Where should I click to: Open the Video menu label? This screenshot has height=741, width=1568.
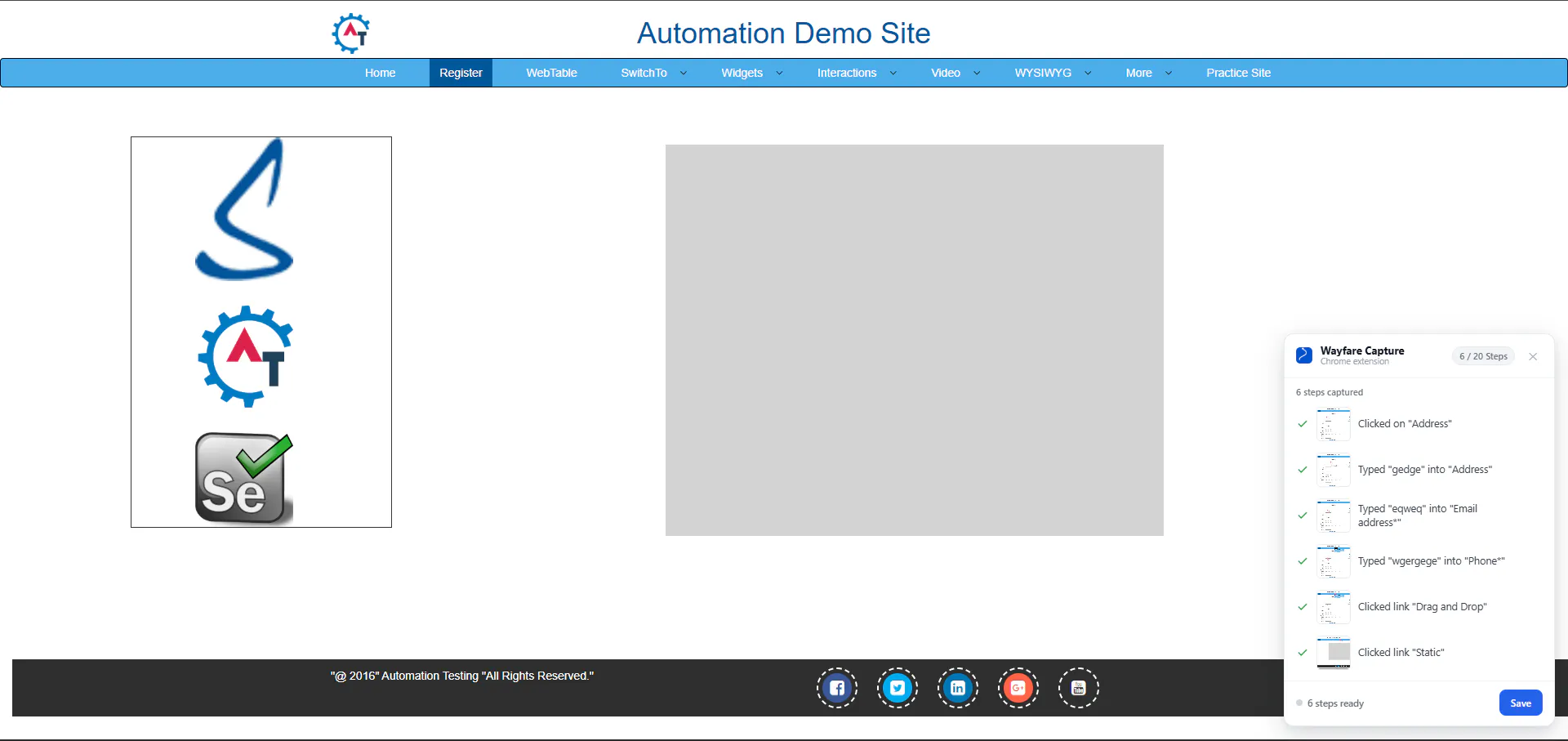click(946, 73)
